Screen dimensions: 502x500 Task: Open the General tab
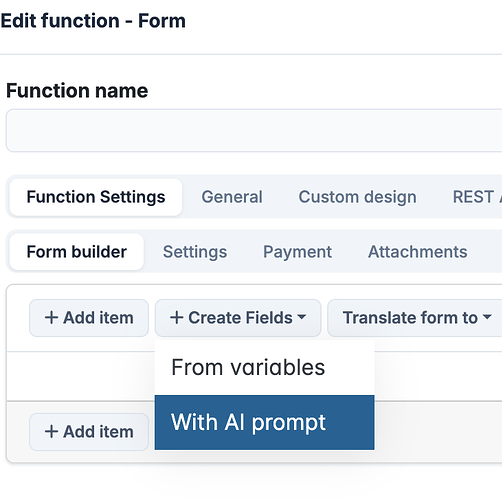(232, 197)
